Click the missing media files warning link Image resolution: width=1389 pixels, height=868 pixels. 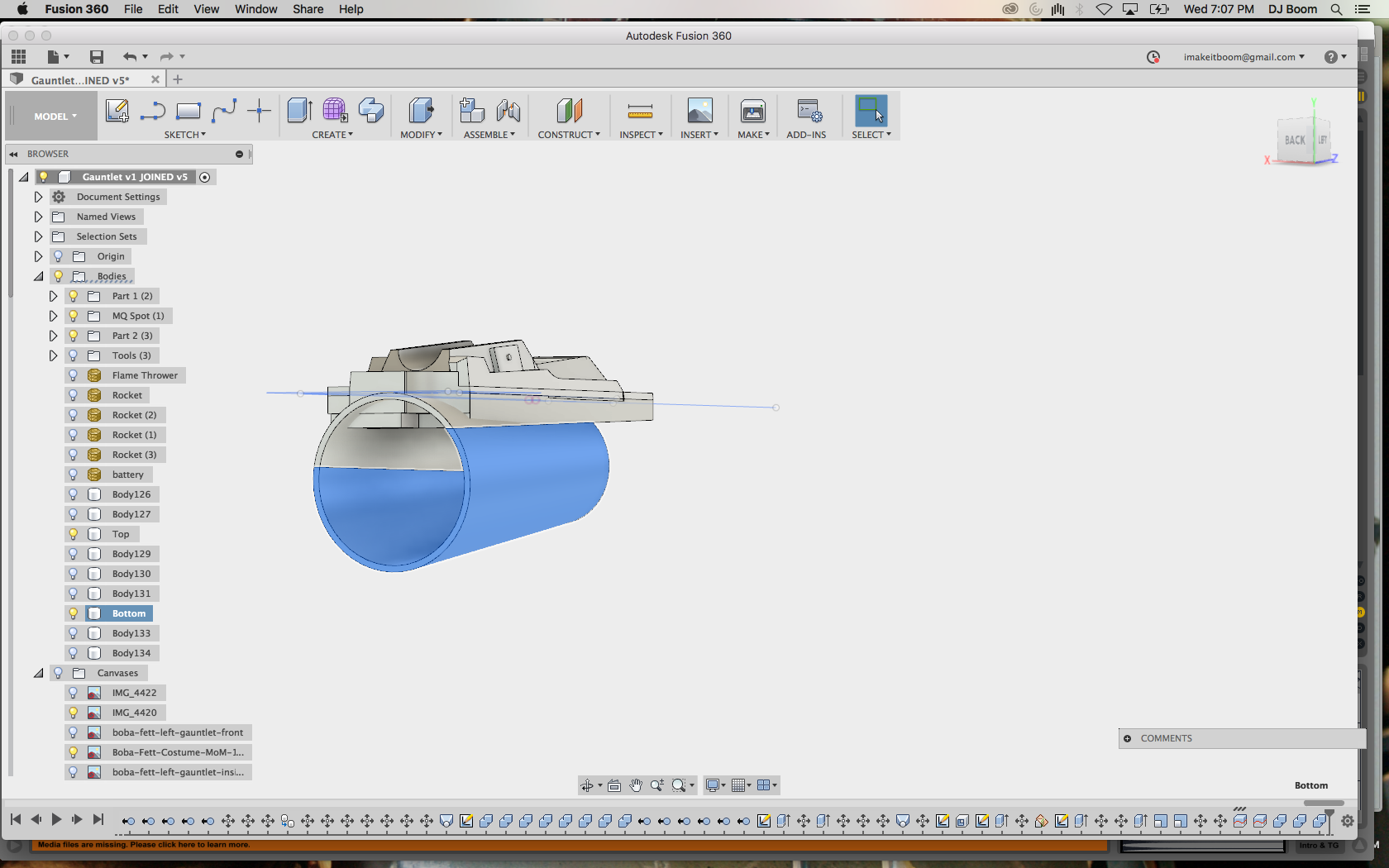tap(144, 845)
